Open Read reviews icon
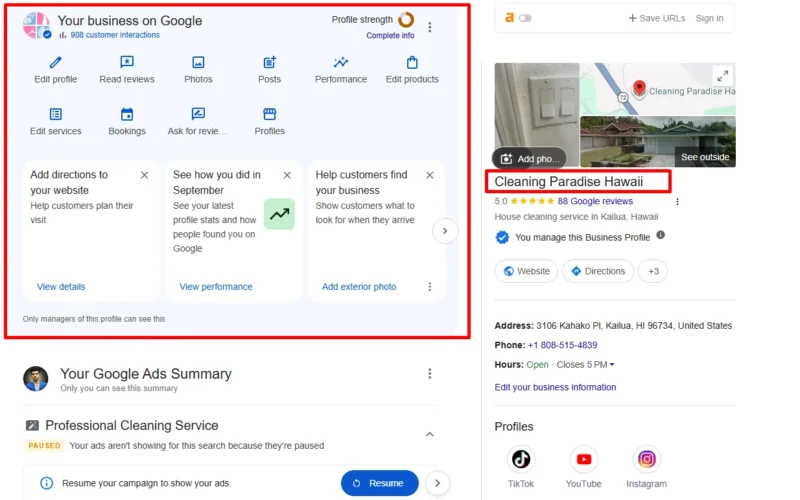The image size is (800, 500). coord(127,62)
